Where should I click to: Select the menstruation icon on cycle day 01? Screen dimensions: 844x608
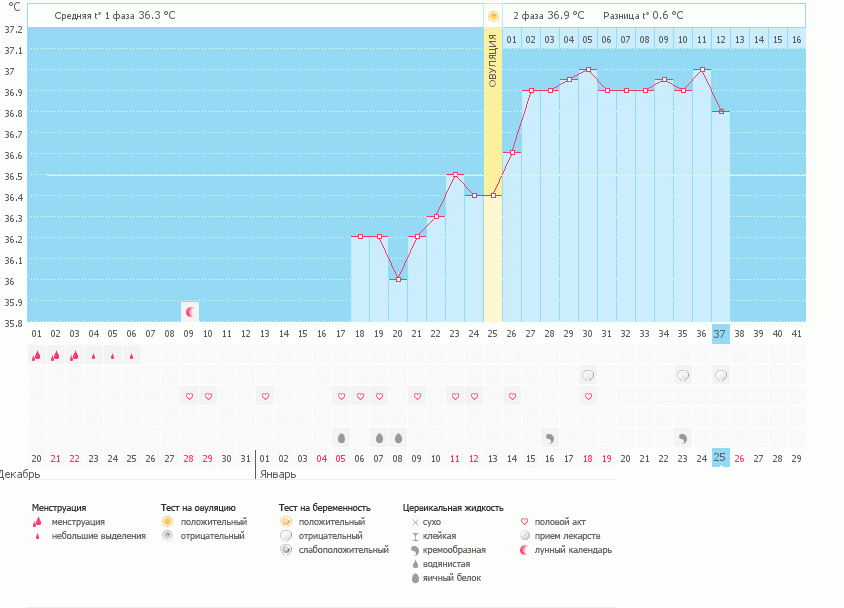coord(36,355)
